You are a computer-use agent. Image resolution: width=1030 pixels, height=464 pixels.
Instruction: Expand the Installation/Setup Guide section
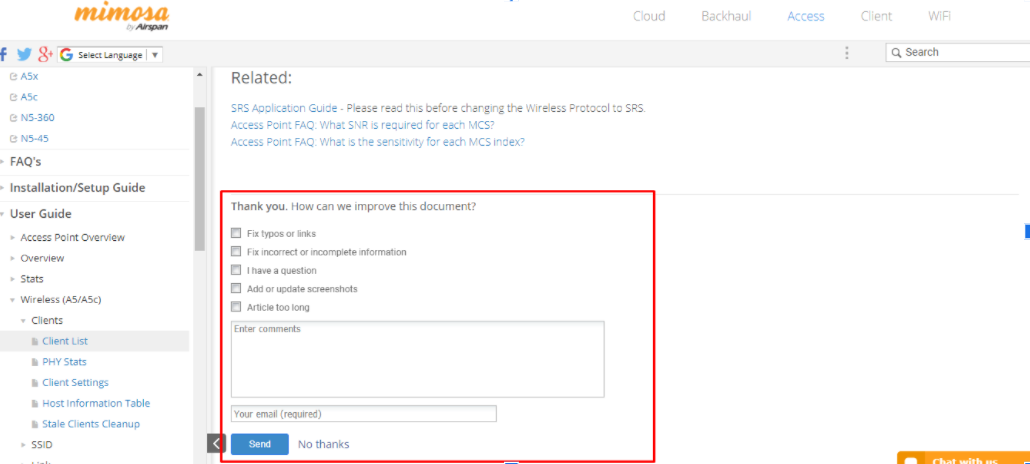pyautogui.click(x=77, y=188)
